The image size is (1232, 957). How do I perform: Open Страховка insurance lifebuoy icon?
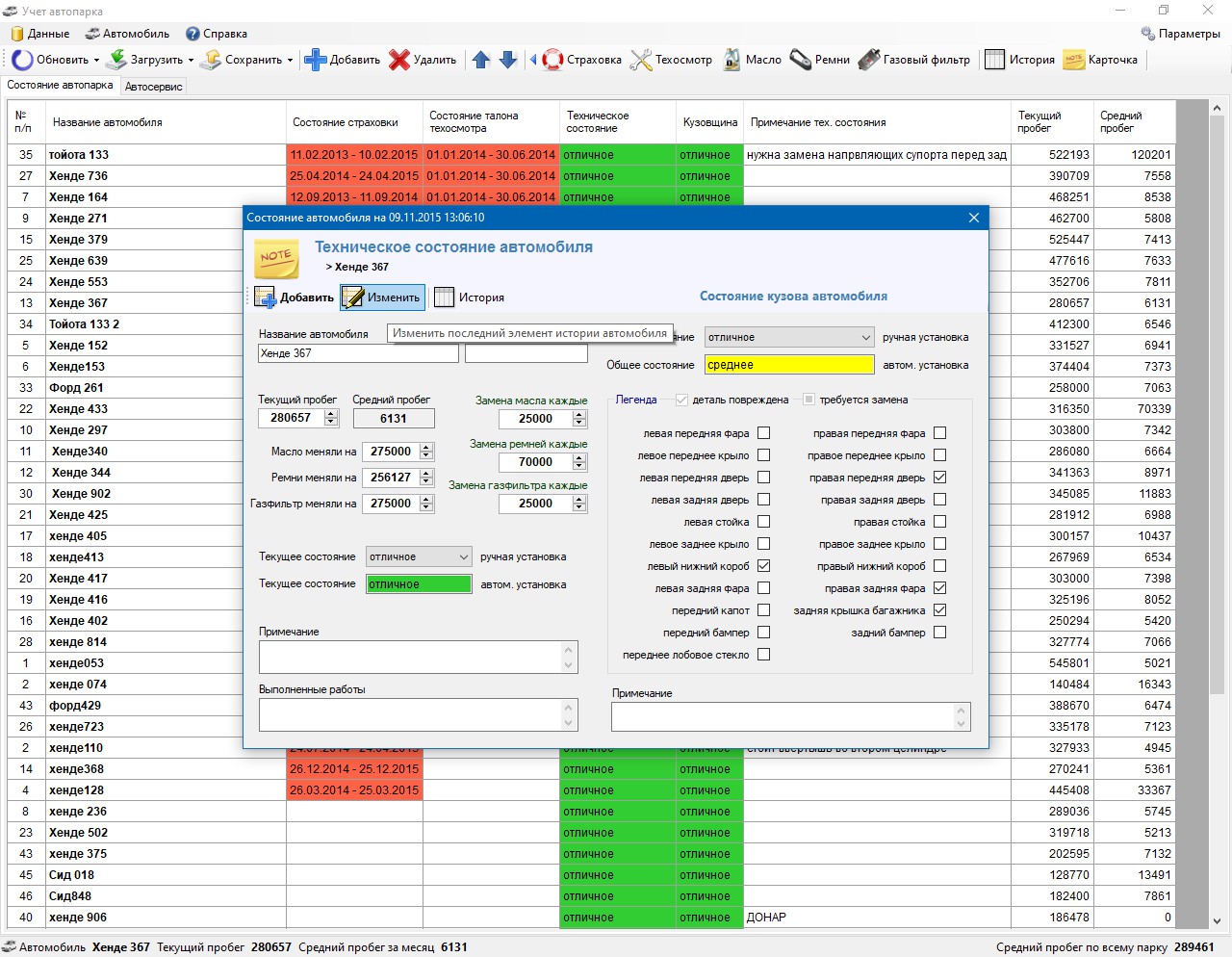coord(552,60)
